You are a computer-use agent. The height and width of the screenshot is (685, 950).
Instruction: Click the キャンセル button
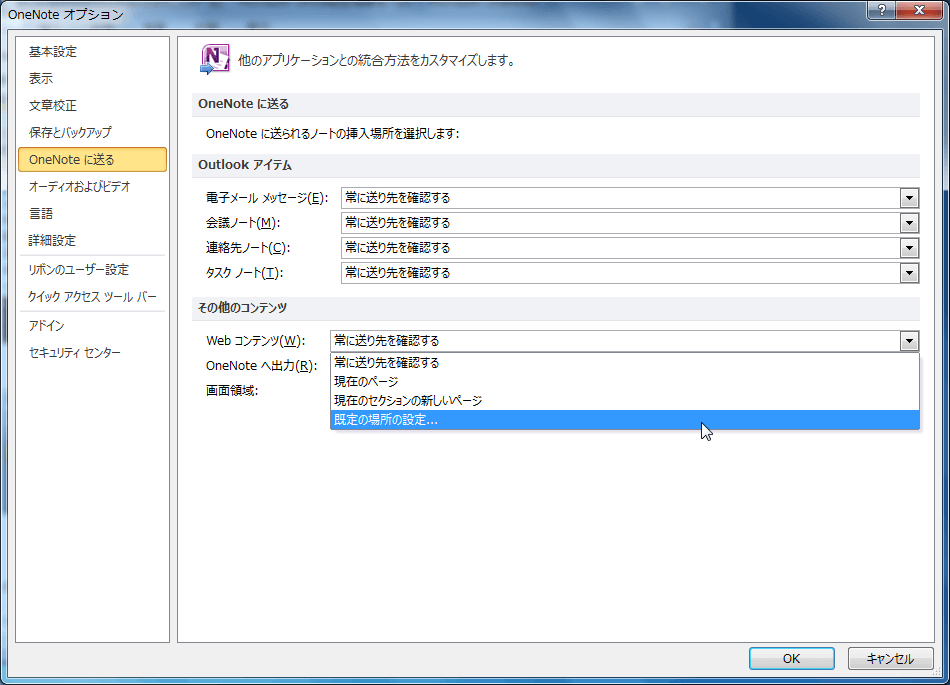click(x=889, y=658)
